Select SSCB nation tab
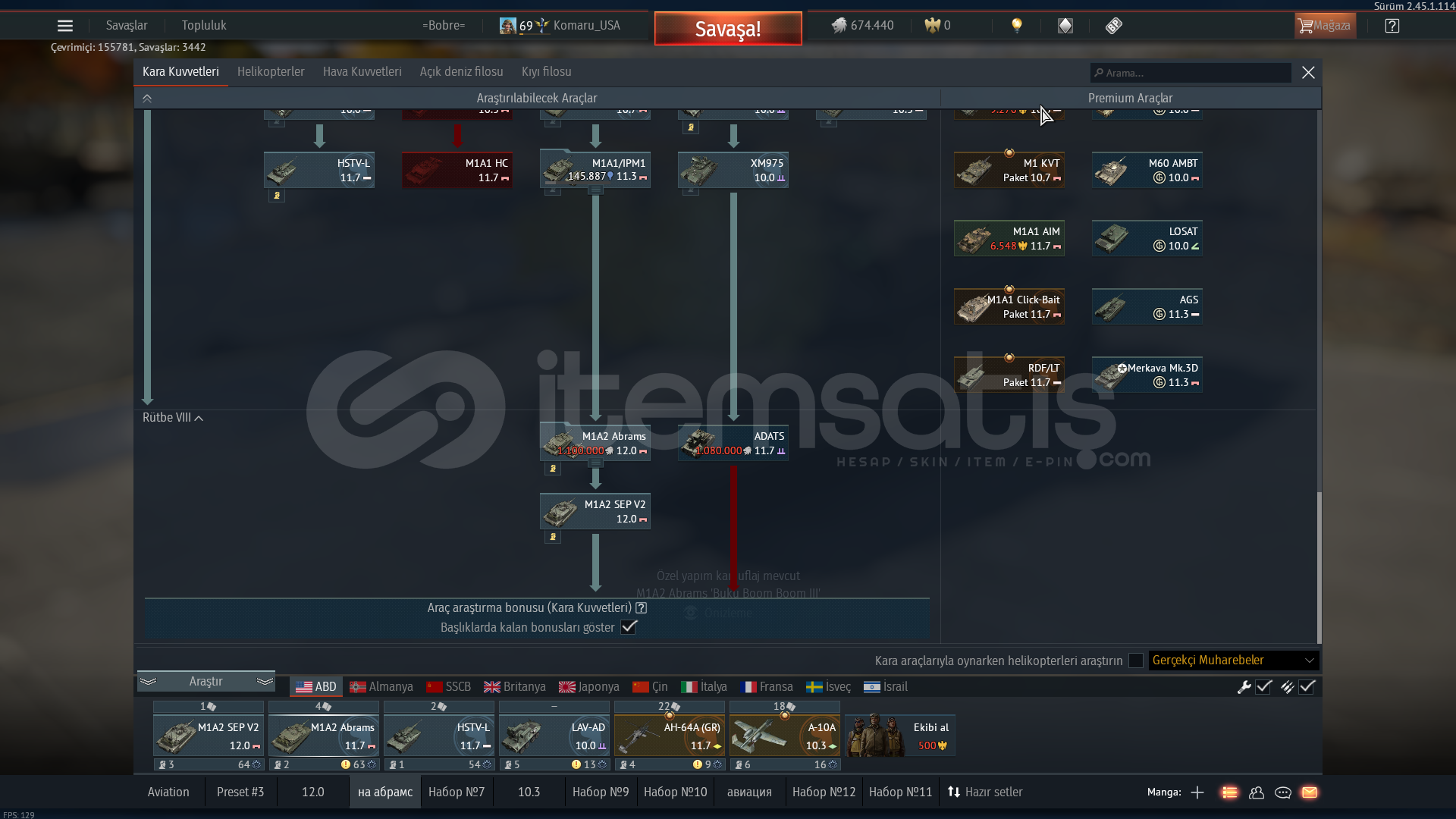The height and width of the screenshot is (819, 1456). coord(449,687)
